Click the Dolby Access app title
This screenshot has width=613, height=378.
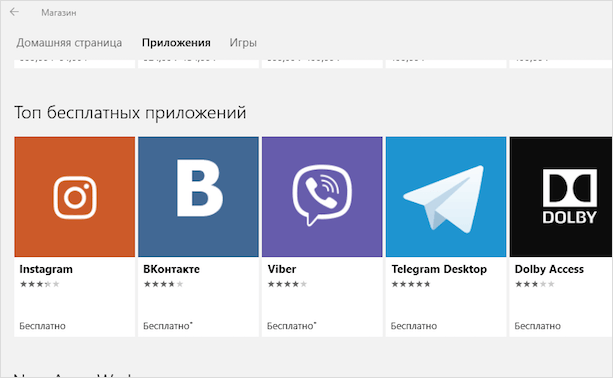tap(549, 269)
